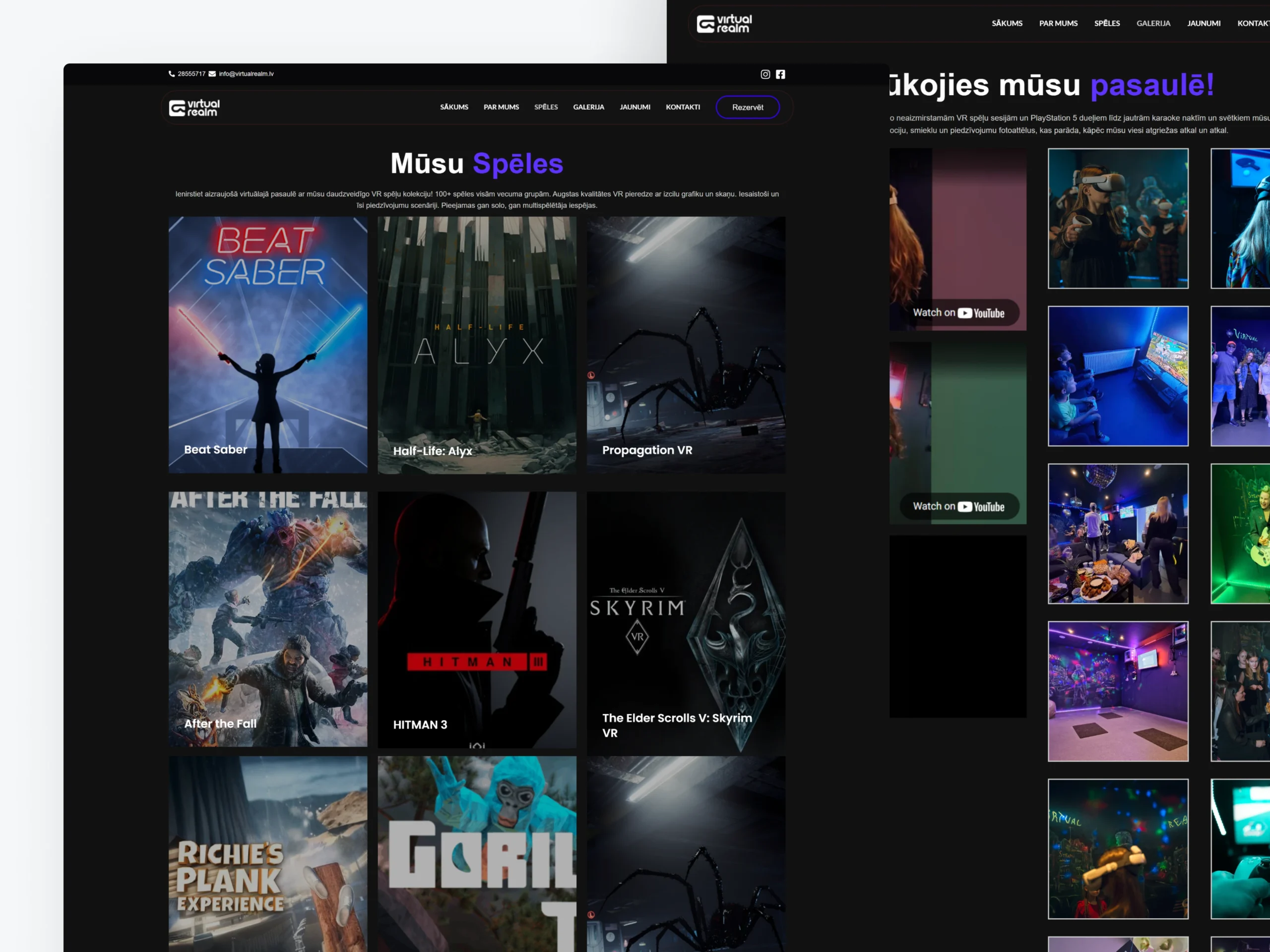Open the HITMAN 3 game card
1270x952 pixels.
pos(477,620)
